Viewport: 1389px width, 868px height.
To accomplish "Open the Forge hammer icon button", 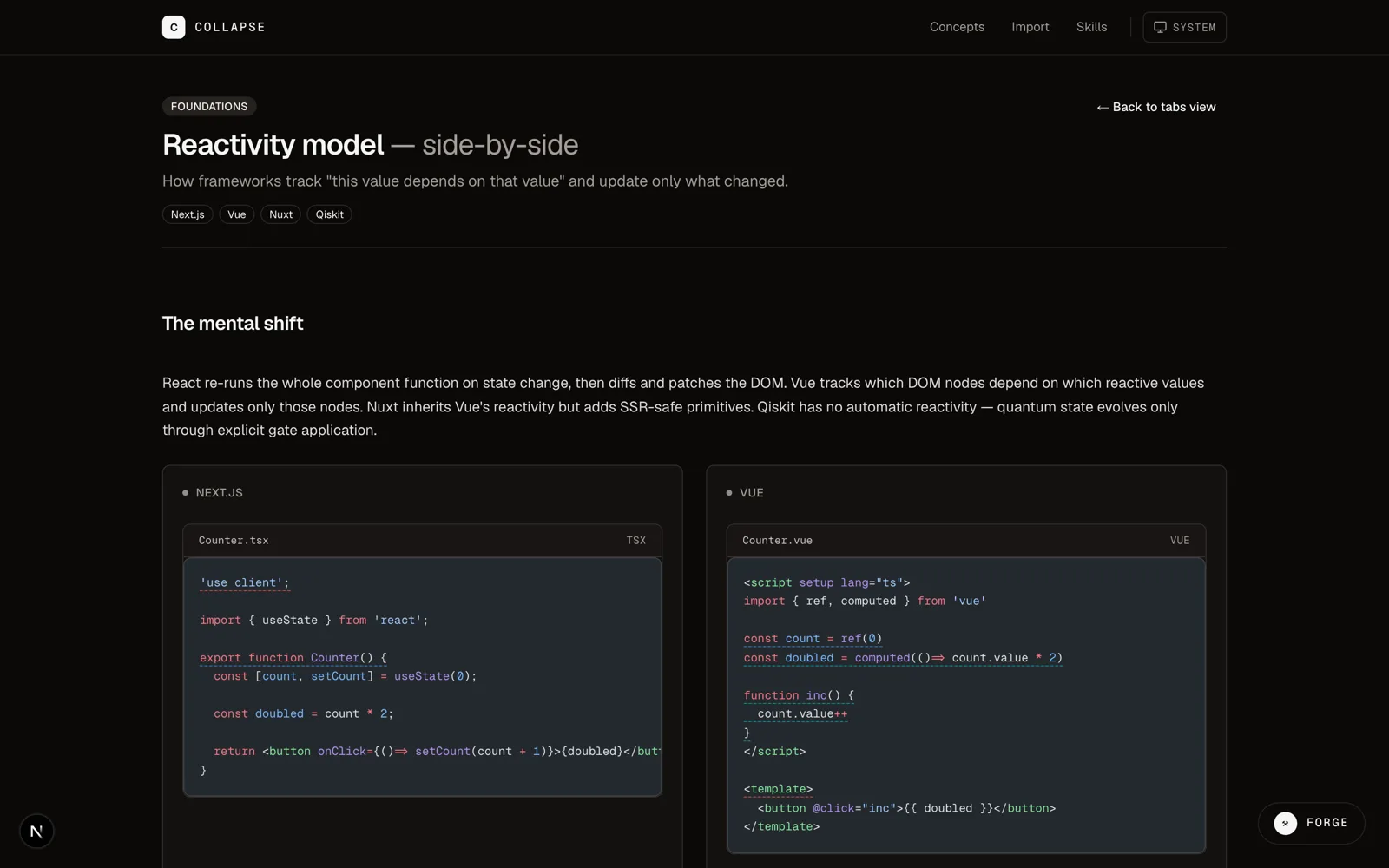I will coord(1286,823).
